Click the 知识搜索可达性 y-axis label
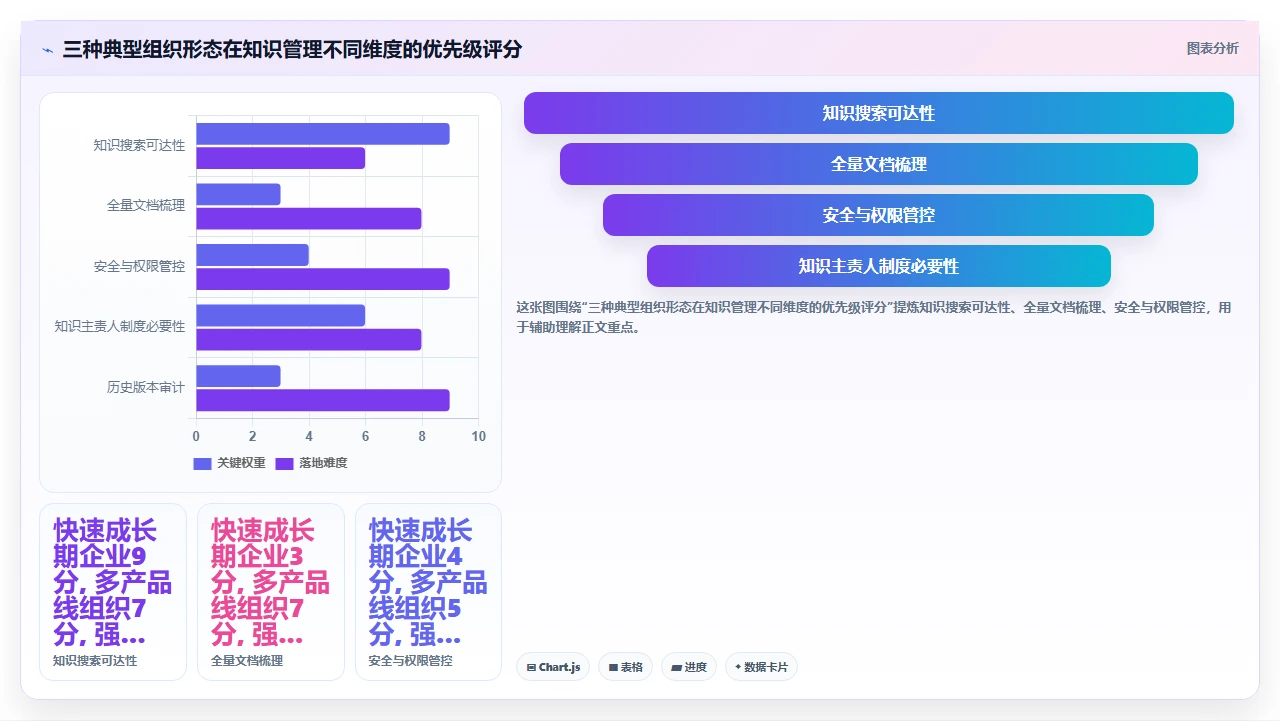This screenshot has height=721, width=1280. point(139,145)
